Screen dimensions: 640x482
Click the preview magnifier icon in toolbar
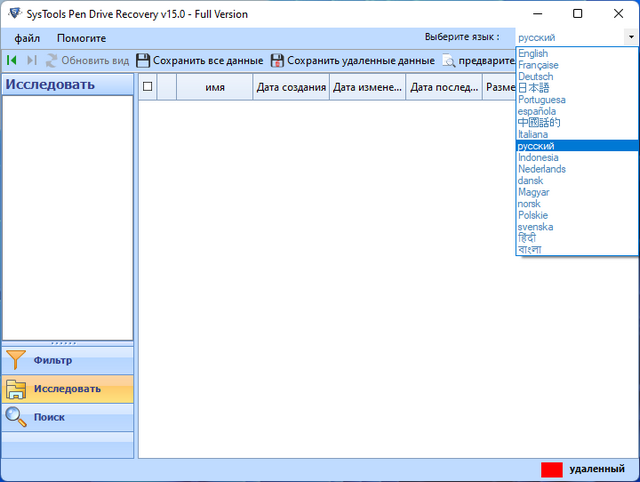(449, 61)
